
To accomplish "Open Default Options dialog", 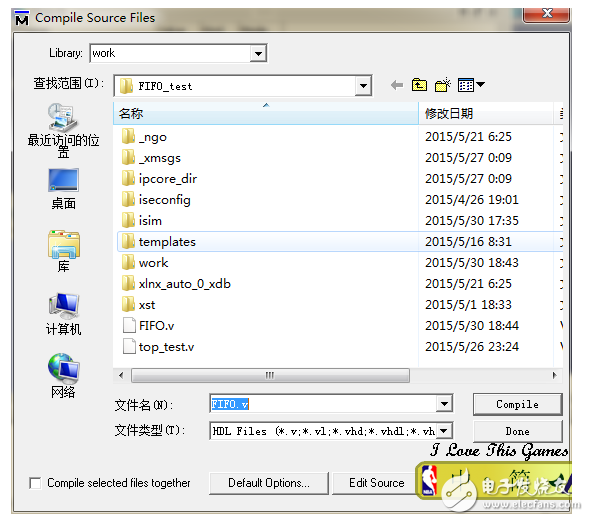I will [x=269, y=483].
